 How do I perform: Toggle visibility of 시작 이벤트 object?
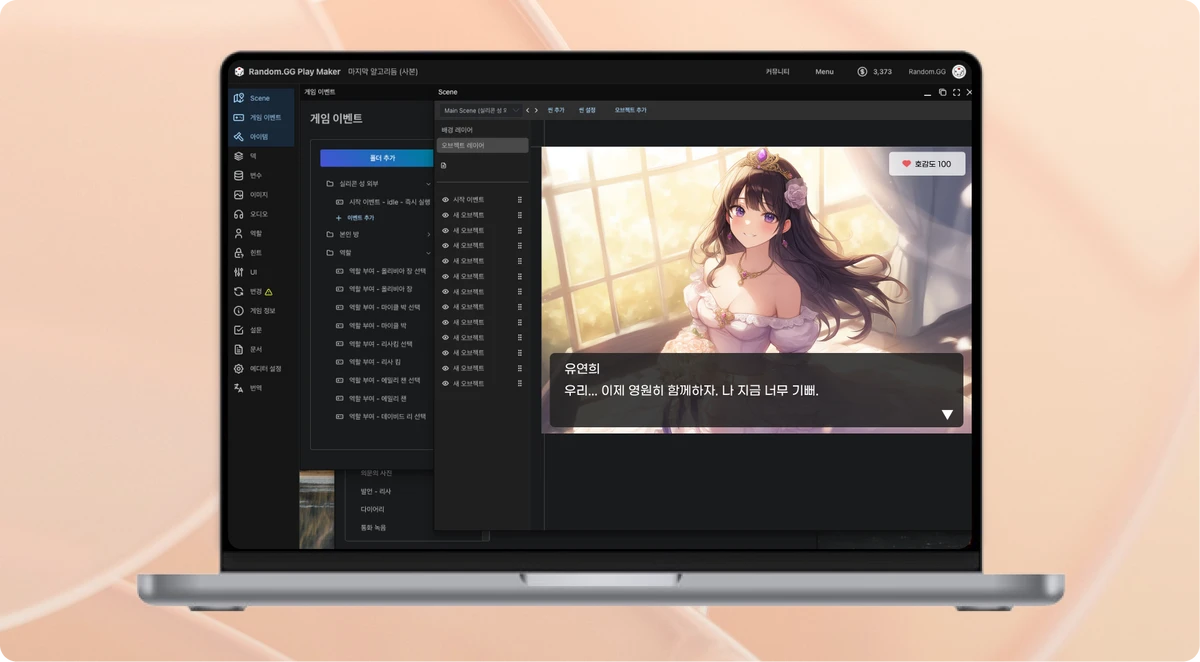click(x=446, y=200)
